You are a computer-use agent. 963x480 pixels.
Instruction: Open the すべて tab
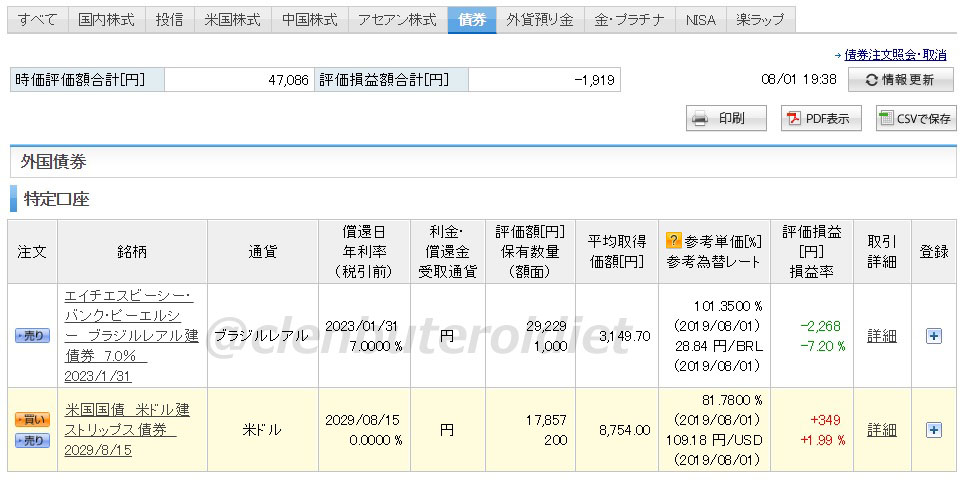pos(37,20)
